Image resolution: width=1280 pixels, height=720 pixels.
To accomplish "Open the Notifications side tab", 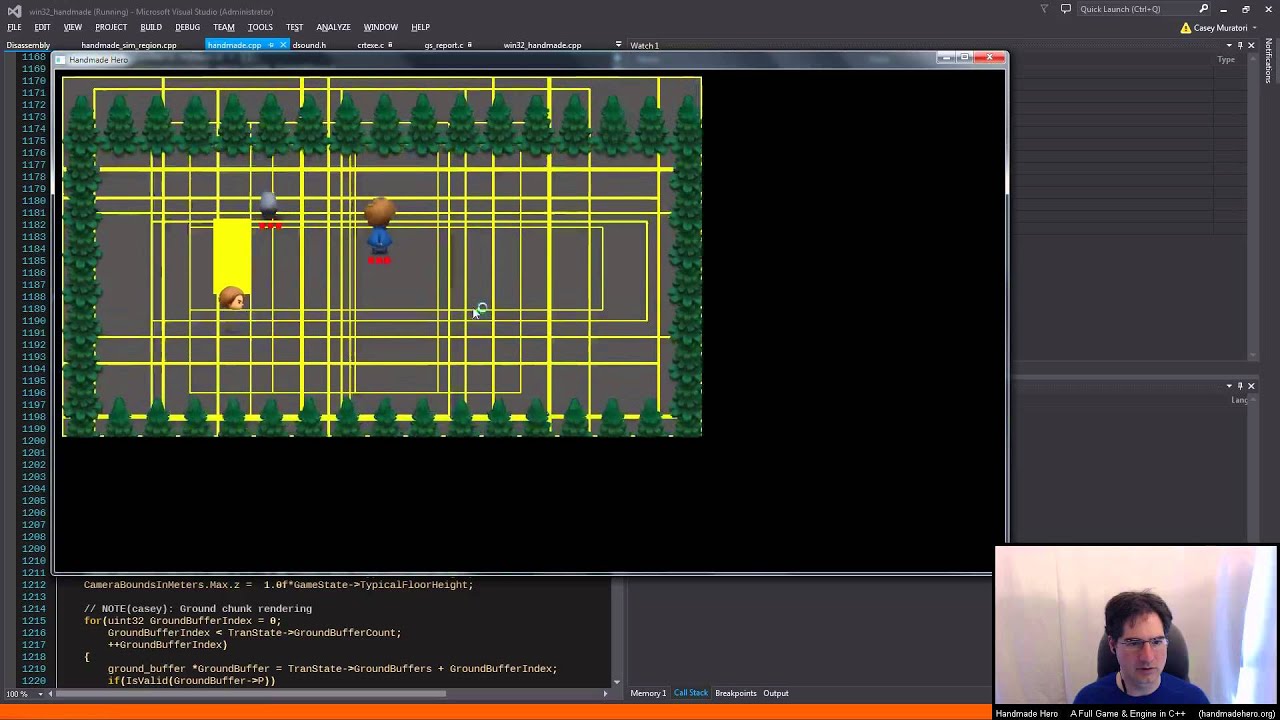I will tap(1269, 61).
